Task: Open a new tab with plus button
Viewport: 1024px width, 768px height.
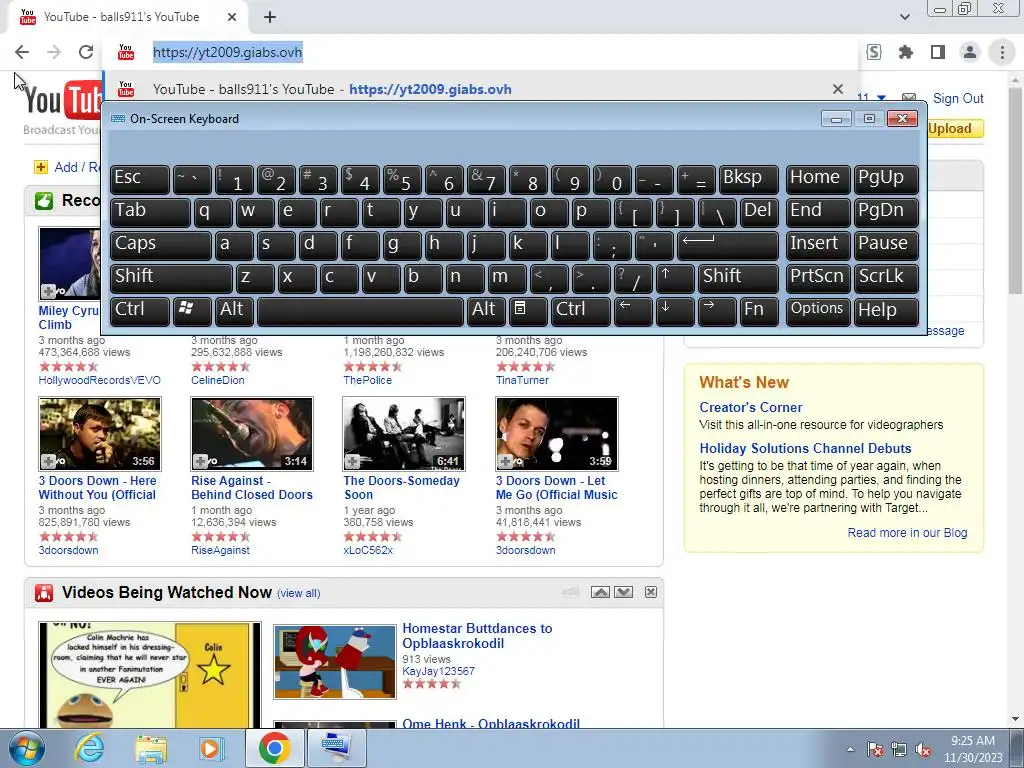Action: click(x=270, y=17)
